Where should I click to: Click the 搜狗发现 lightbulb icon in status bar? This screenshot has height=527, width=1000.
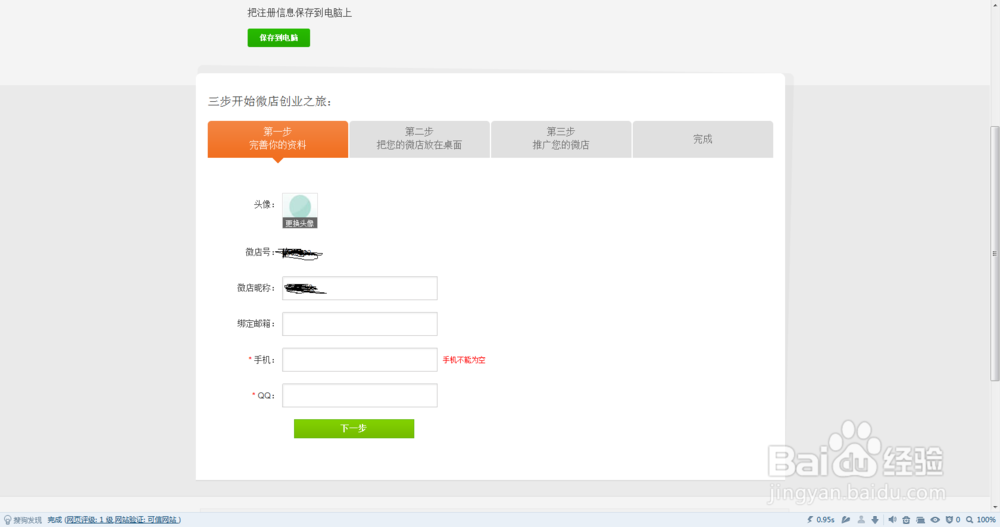point(8,520)
